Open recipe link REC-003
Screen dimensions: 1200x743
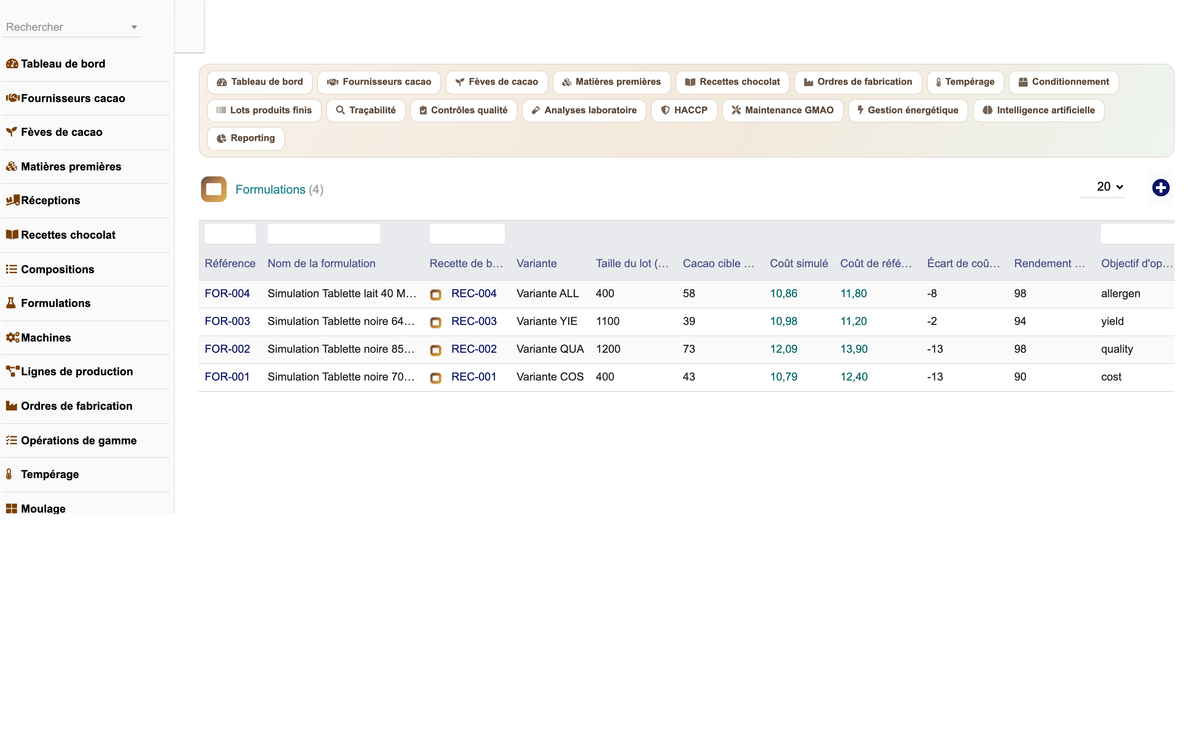click(474, 322)
